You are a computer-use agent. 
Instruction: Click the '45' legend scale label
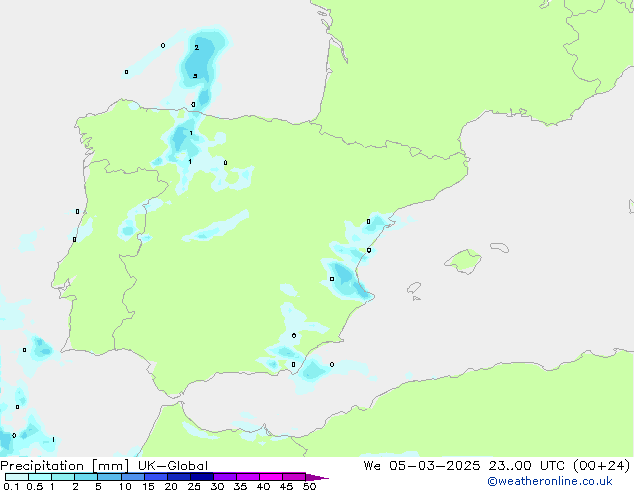(x=286, y=486)
